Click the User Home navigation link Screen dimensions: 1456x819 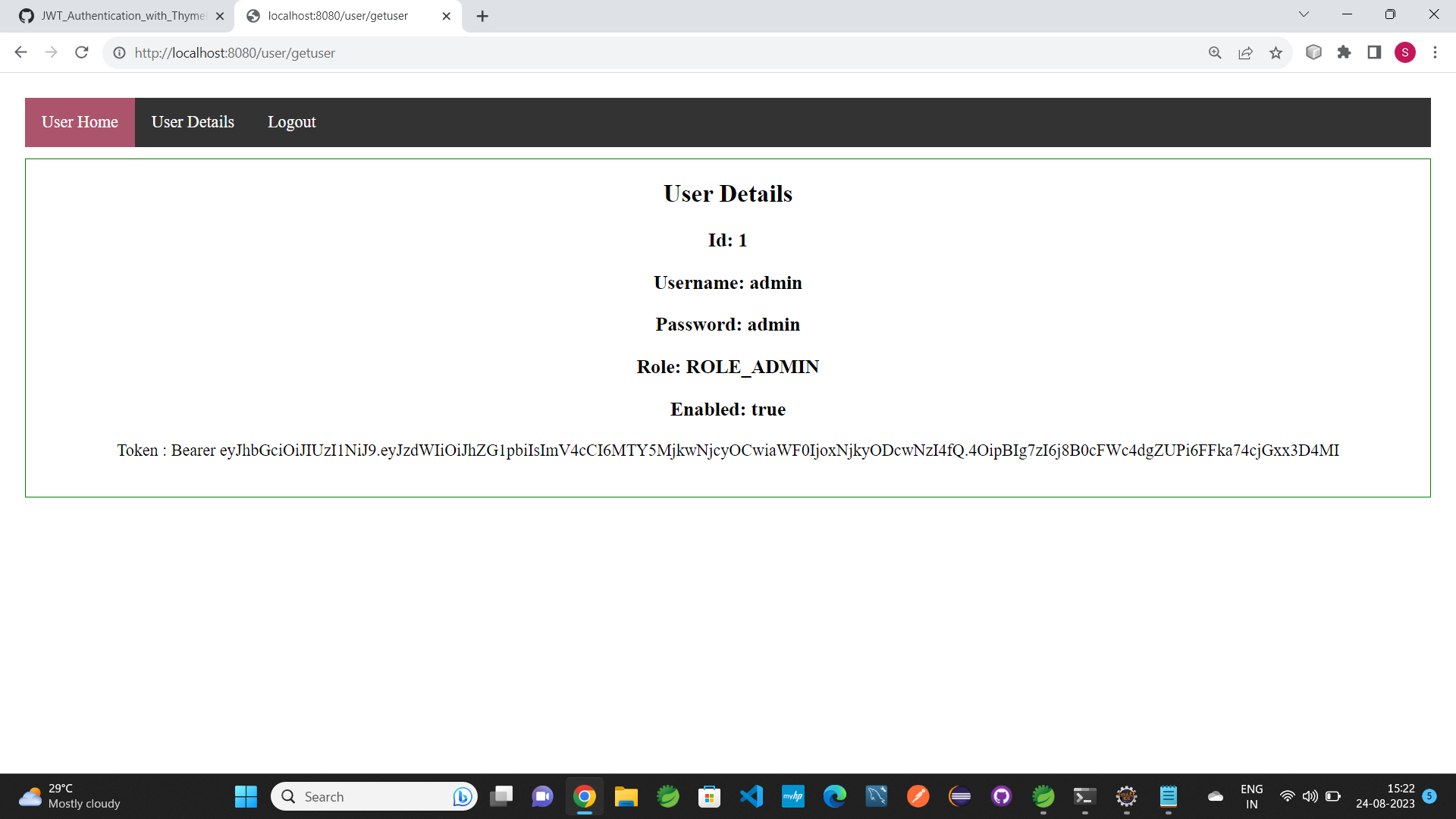click(79, 121)
